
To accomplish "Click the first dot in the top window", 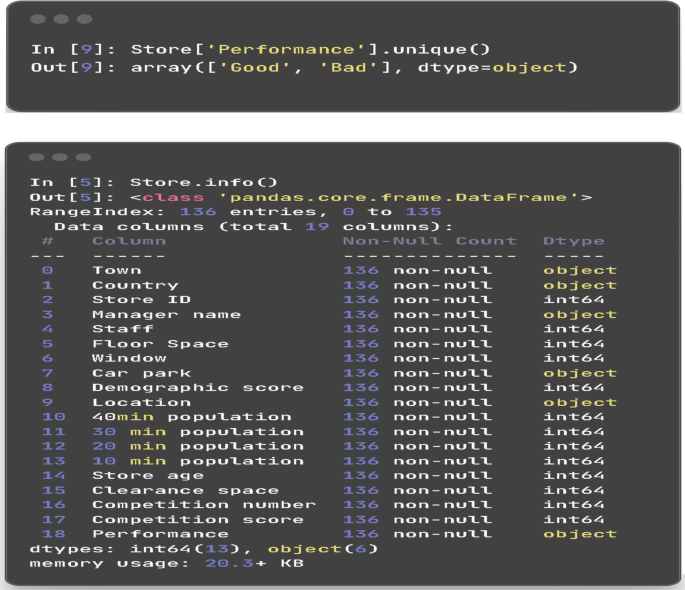I will 36,20.
